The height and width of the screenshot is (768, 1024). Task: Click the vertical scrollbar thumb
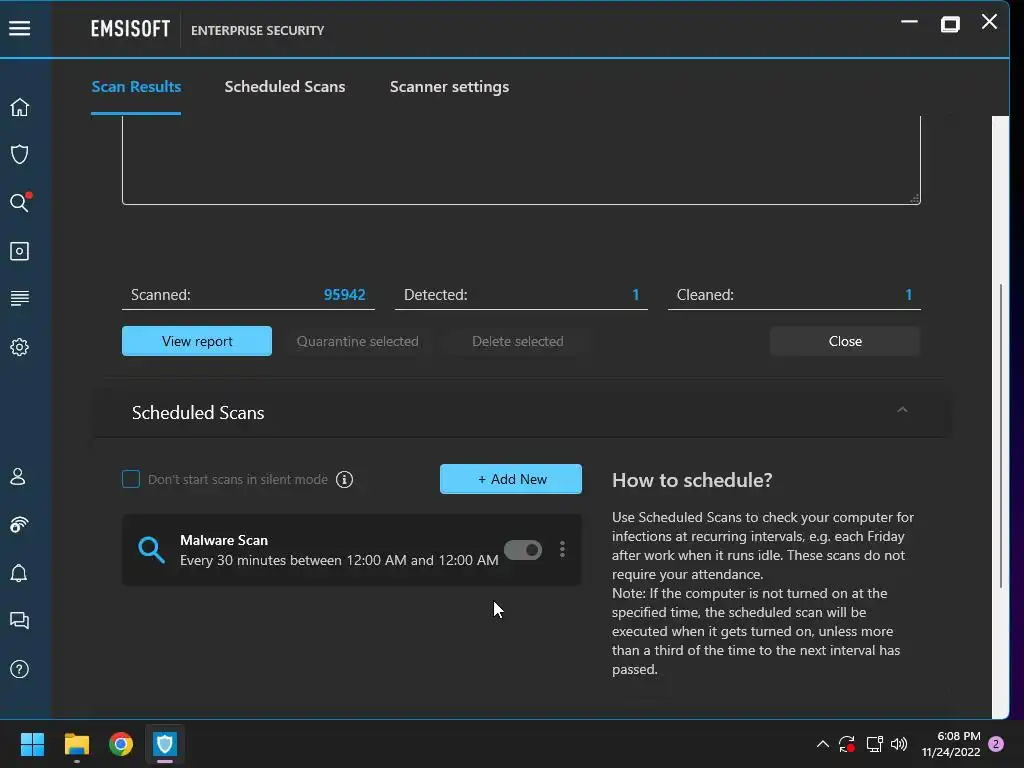[x=1001, y=436]
